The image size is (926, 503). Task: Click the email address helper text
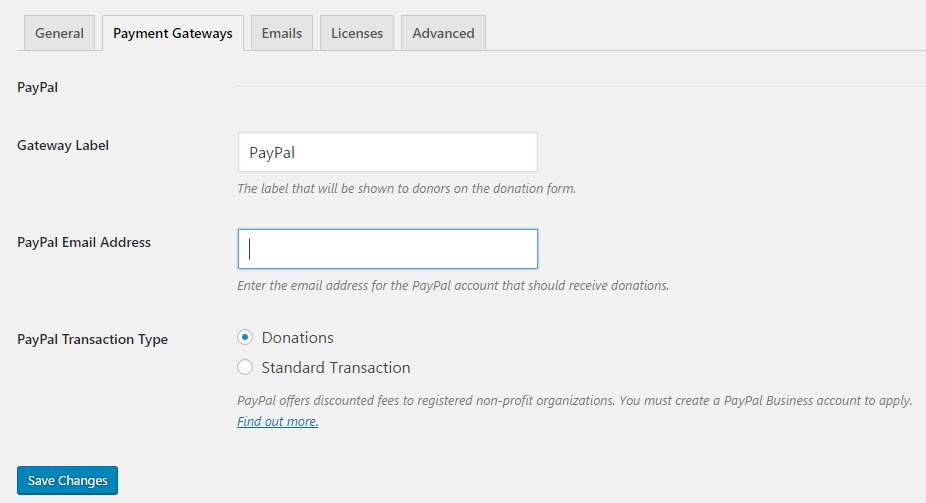coord(452,285)
